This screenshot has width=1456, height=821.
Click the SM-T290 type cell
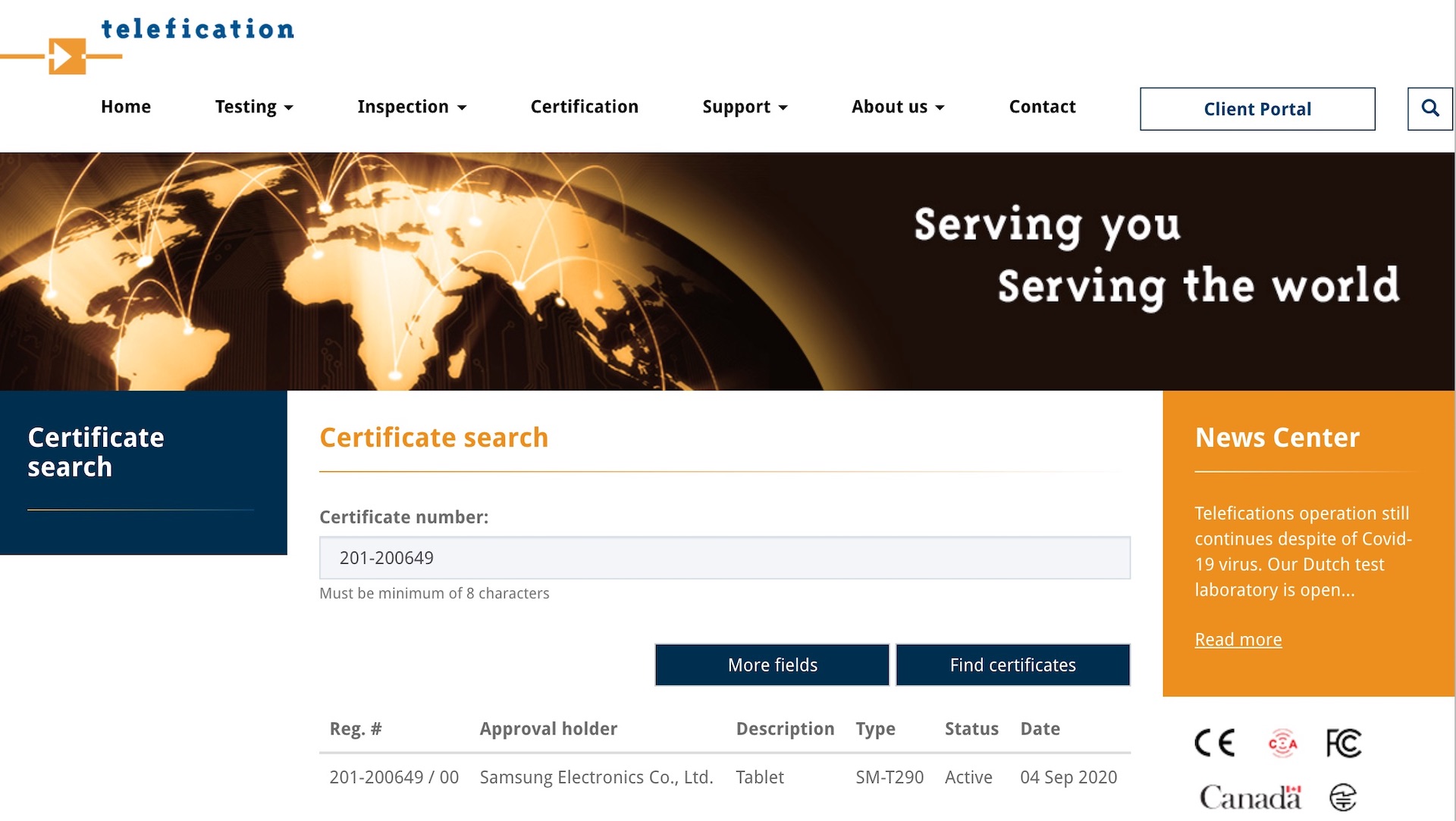click(x=890, y=777)
